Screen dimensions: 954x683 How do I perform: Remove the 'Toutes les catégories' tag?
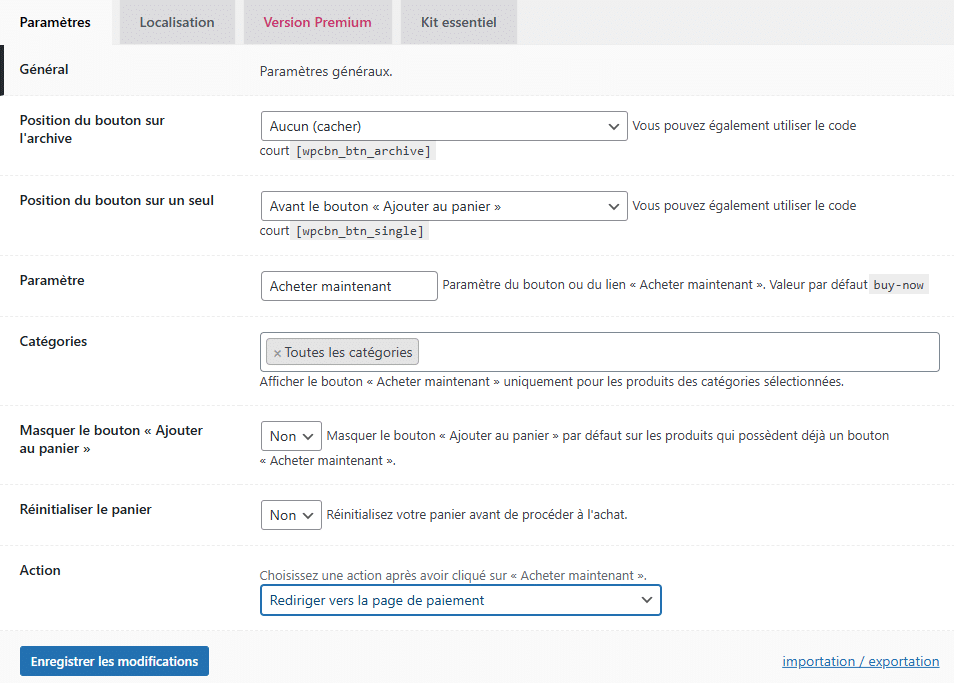coord(277,353)
